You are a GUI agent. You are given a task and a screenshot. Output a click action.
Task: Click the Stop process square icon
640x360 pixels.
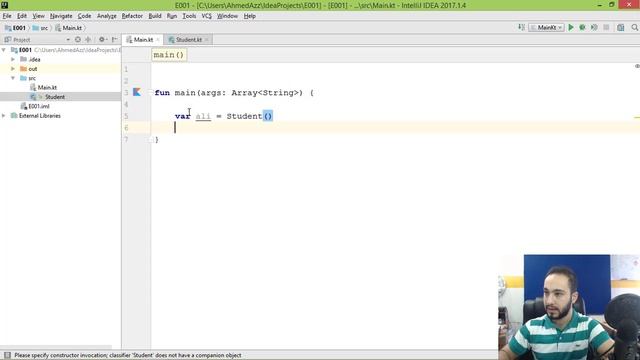pos(606,27)
